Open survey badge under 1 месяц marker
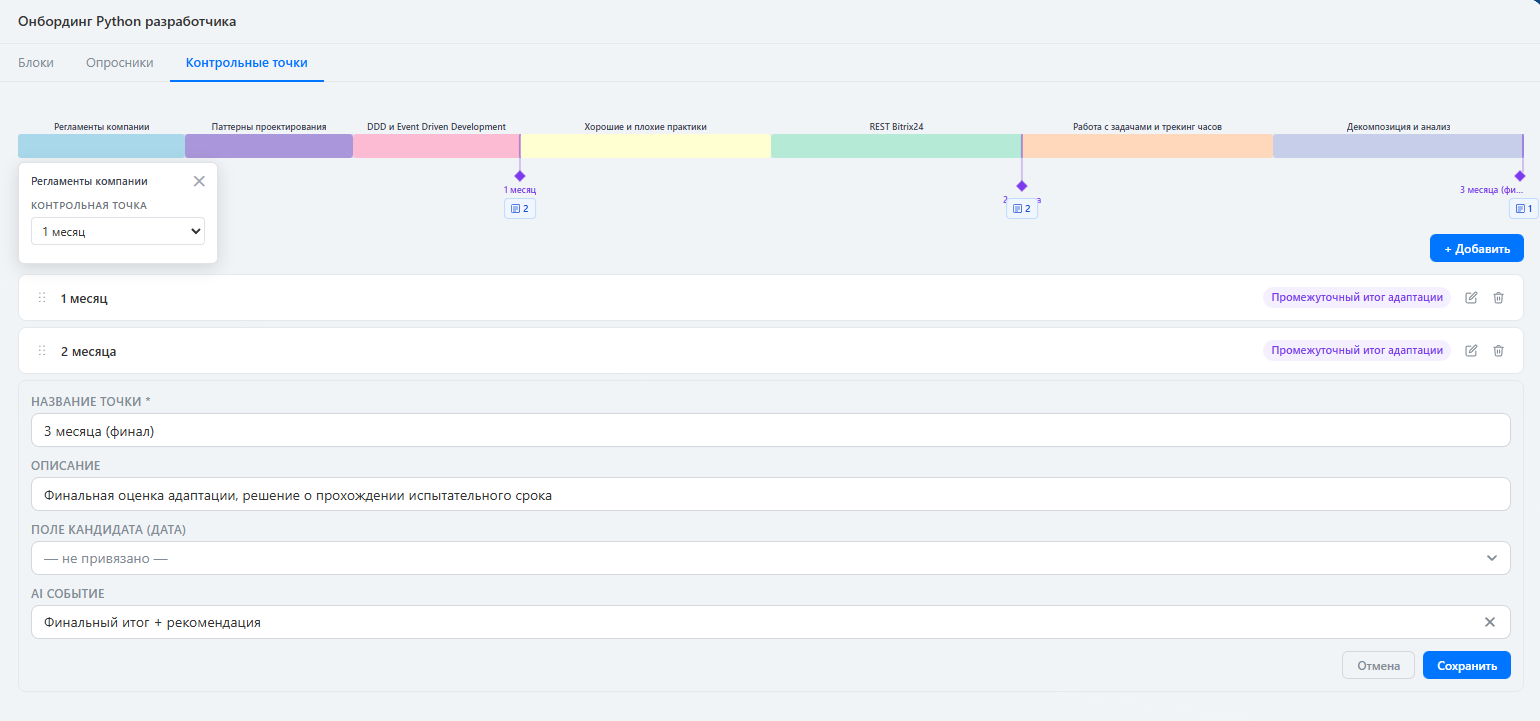The width and height of the screenshot is (1540, 721). point(520,209)
